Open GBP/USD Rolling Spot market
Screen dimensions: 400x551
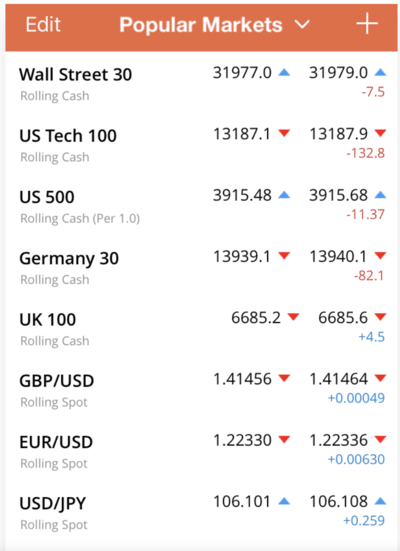202,390
